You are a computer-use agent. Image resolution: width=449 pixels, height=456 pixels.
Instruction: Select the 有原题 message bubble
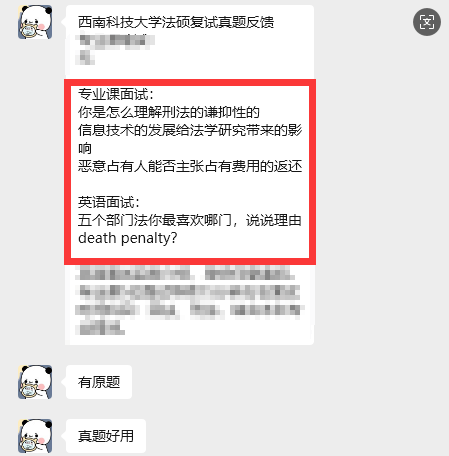(x=99, y=382)
